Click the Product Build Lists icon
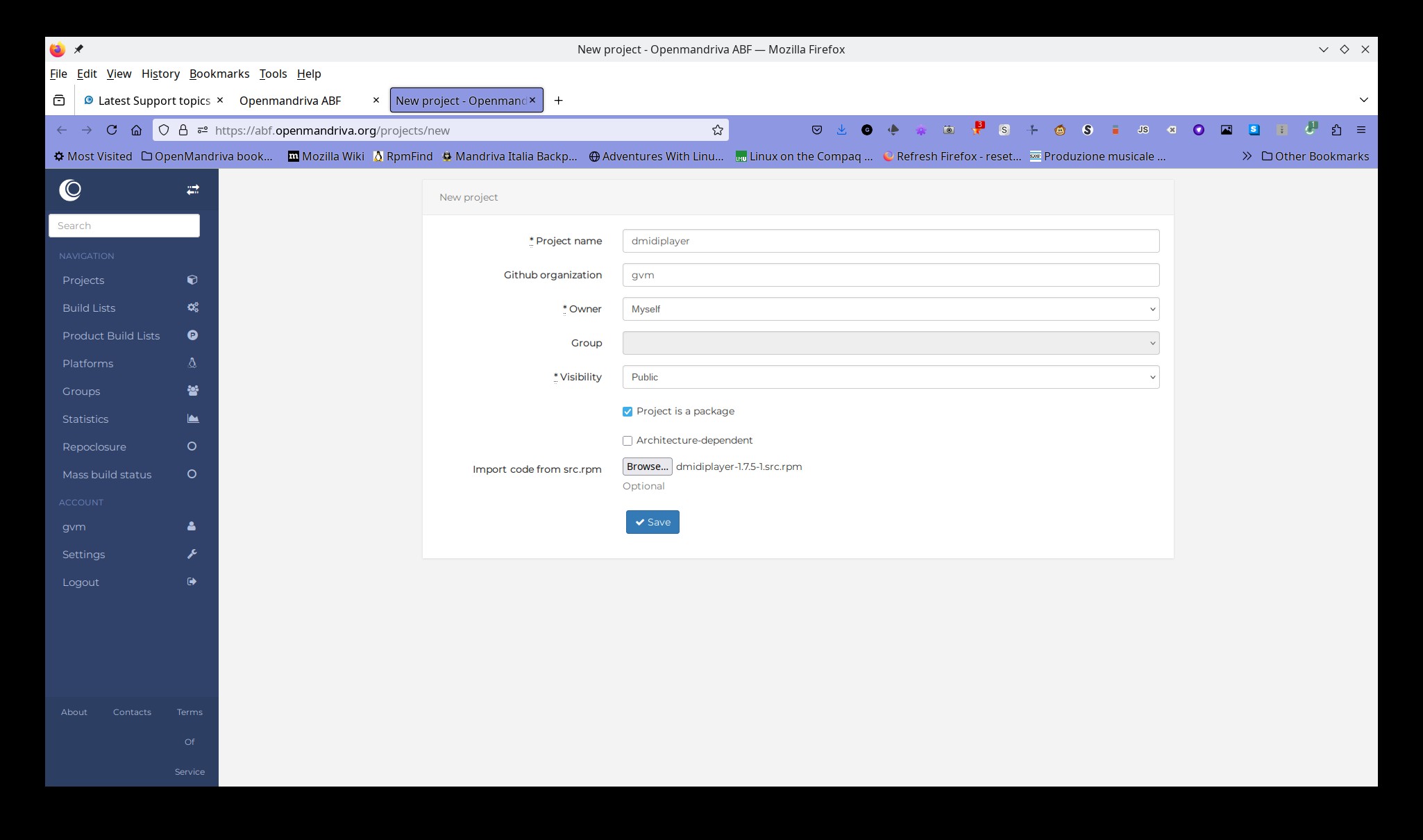 (192, 335)
